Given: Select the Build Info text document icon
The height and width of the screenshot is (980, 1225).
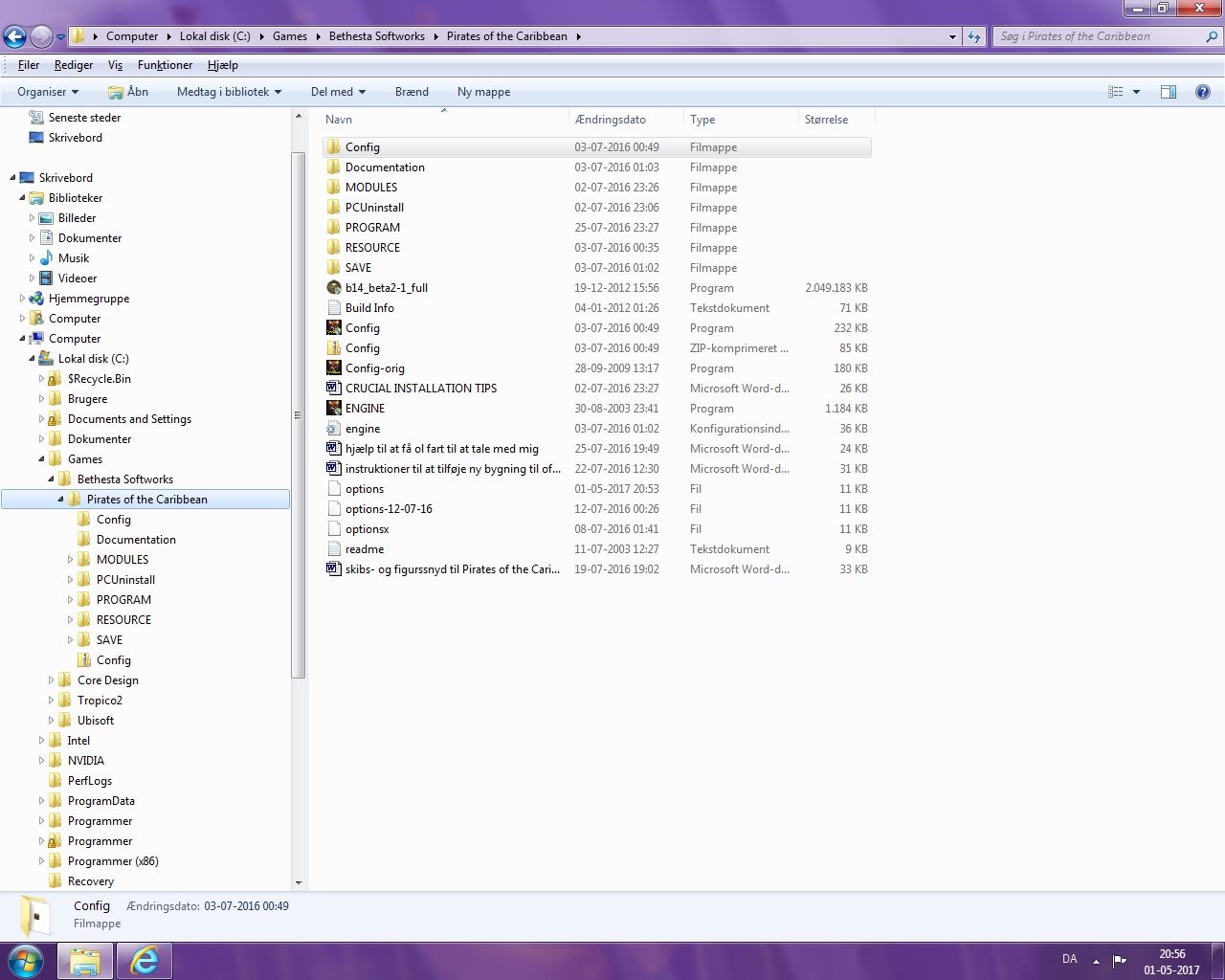Looking at the screenshot, I should pos(334,308).
